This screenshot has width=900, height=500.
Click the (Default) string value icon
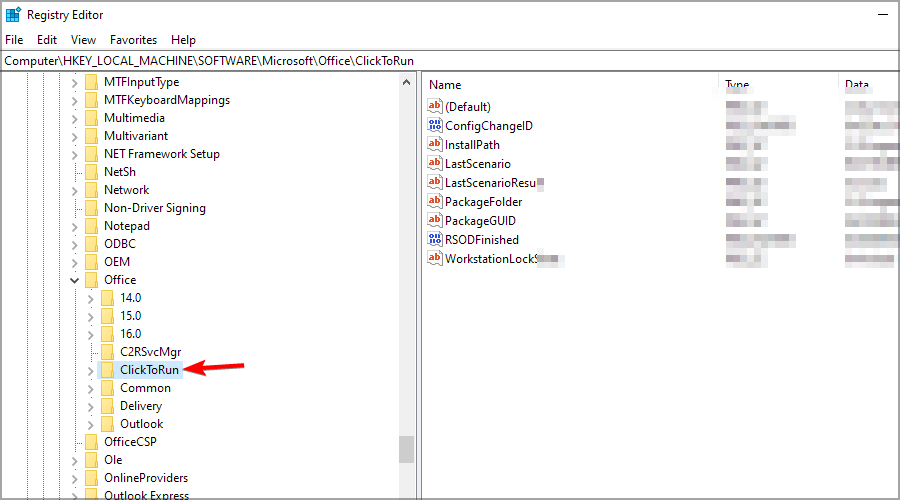tap(435, 106)
